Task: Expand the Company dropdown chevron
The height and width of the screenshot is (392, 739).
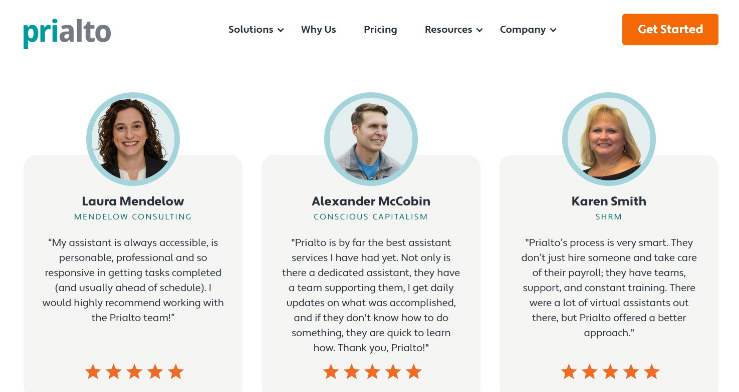Action: (553, 30)
